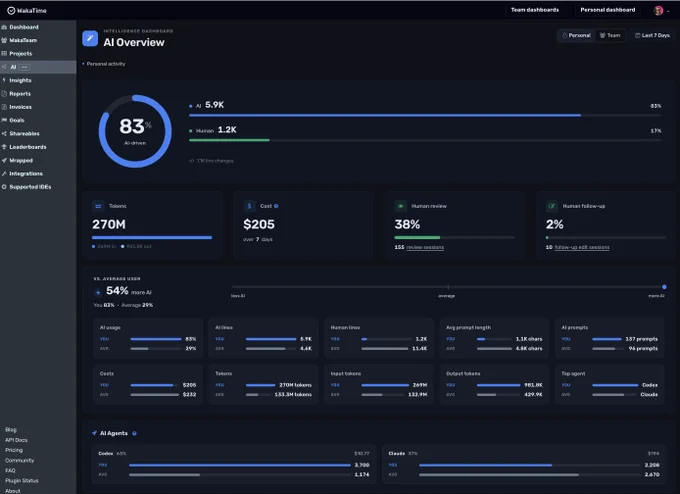Open Team dashboards in top bar

[x=535, y=10]
